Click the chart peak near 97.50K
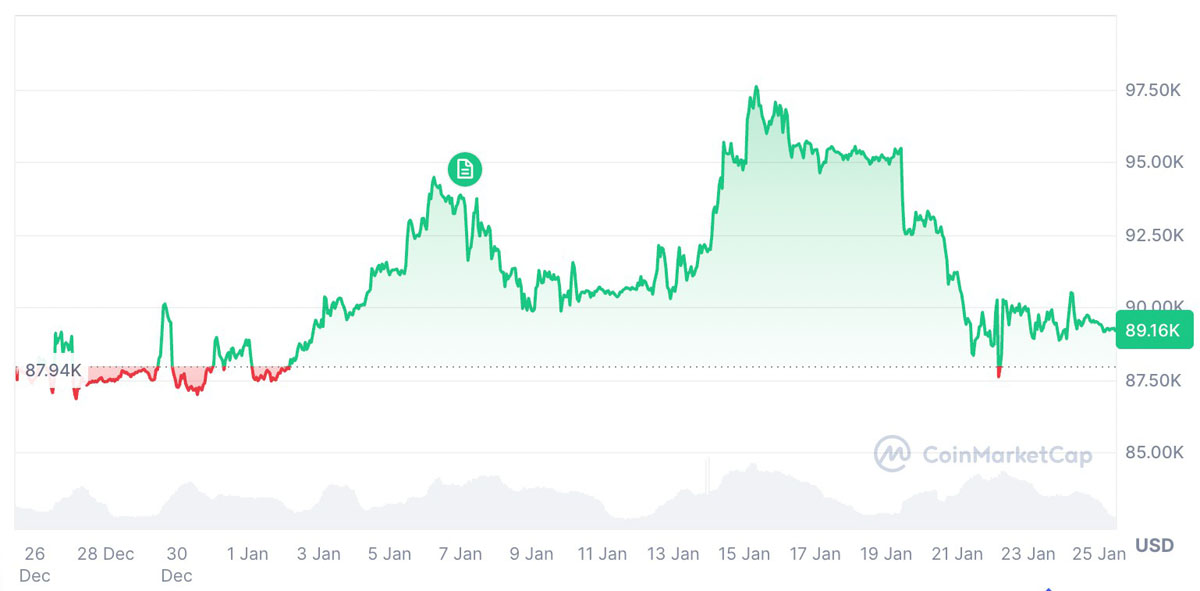Screen dimensions: 1200x591 point(756,88)
